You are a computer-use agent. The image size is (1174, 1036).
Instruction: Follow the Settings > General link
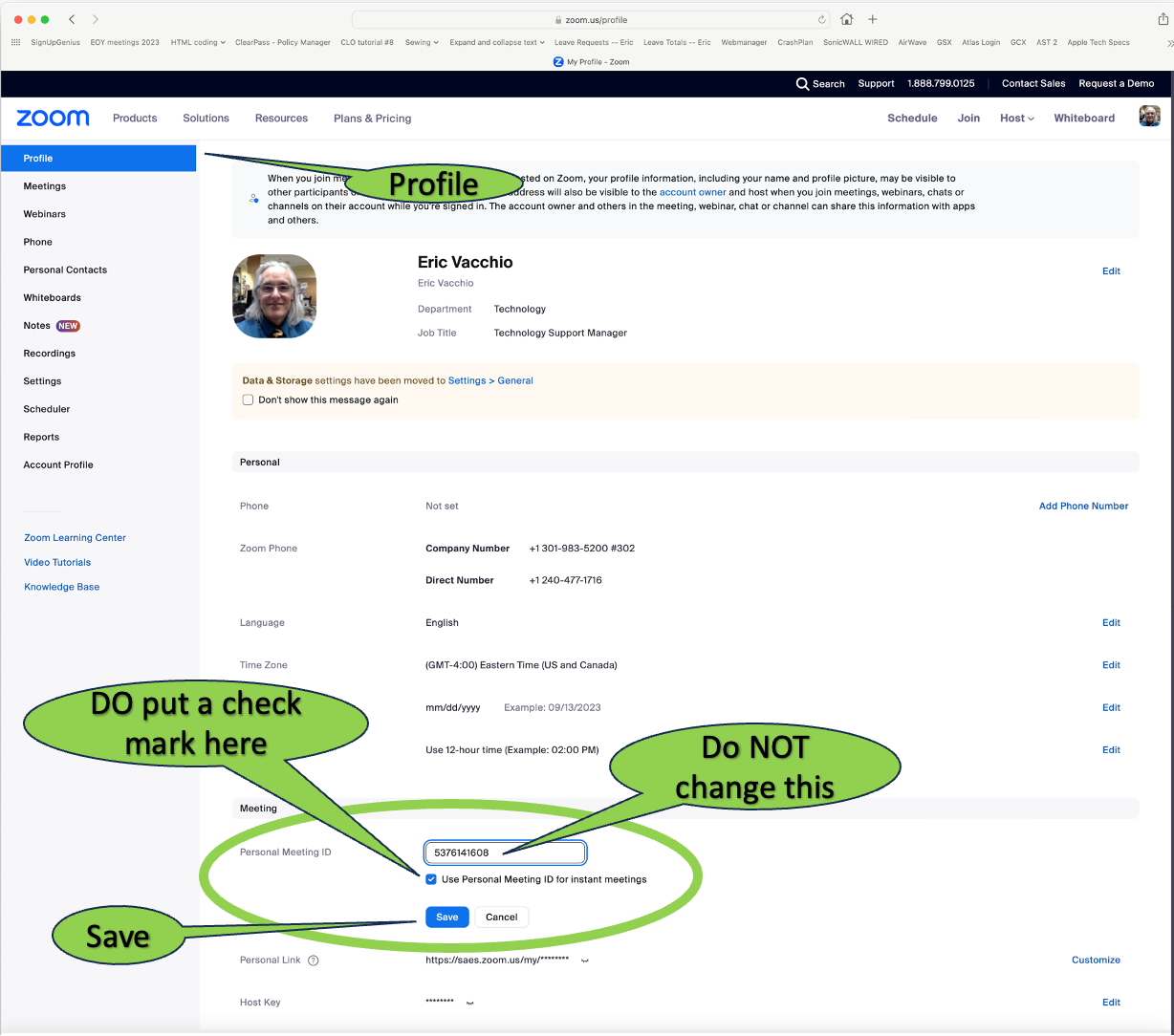pyautogui.click(x=490, y=380)
